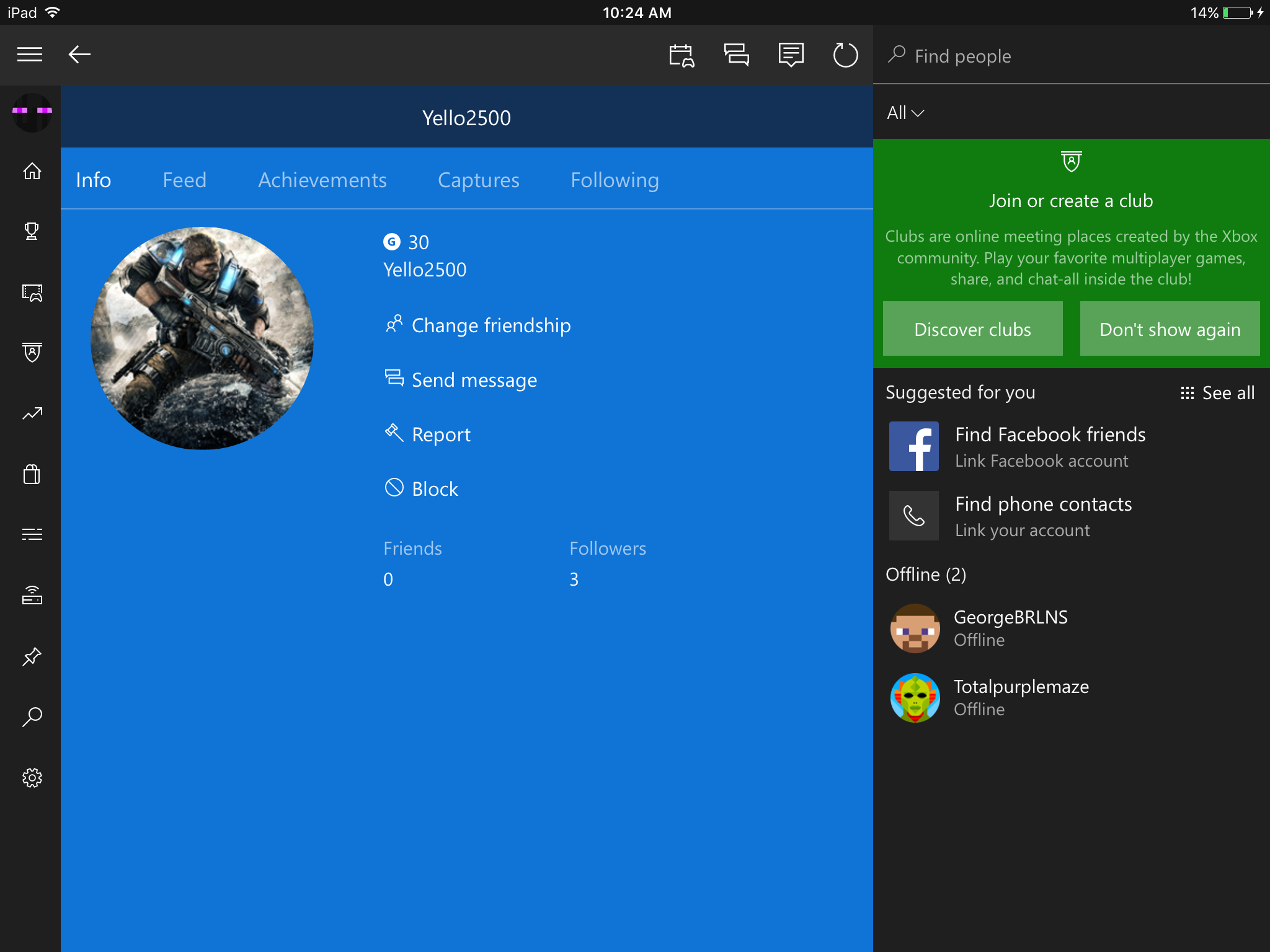
Task: Click the clubs shield icon in the green banner
Action: click(1072, 162)
